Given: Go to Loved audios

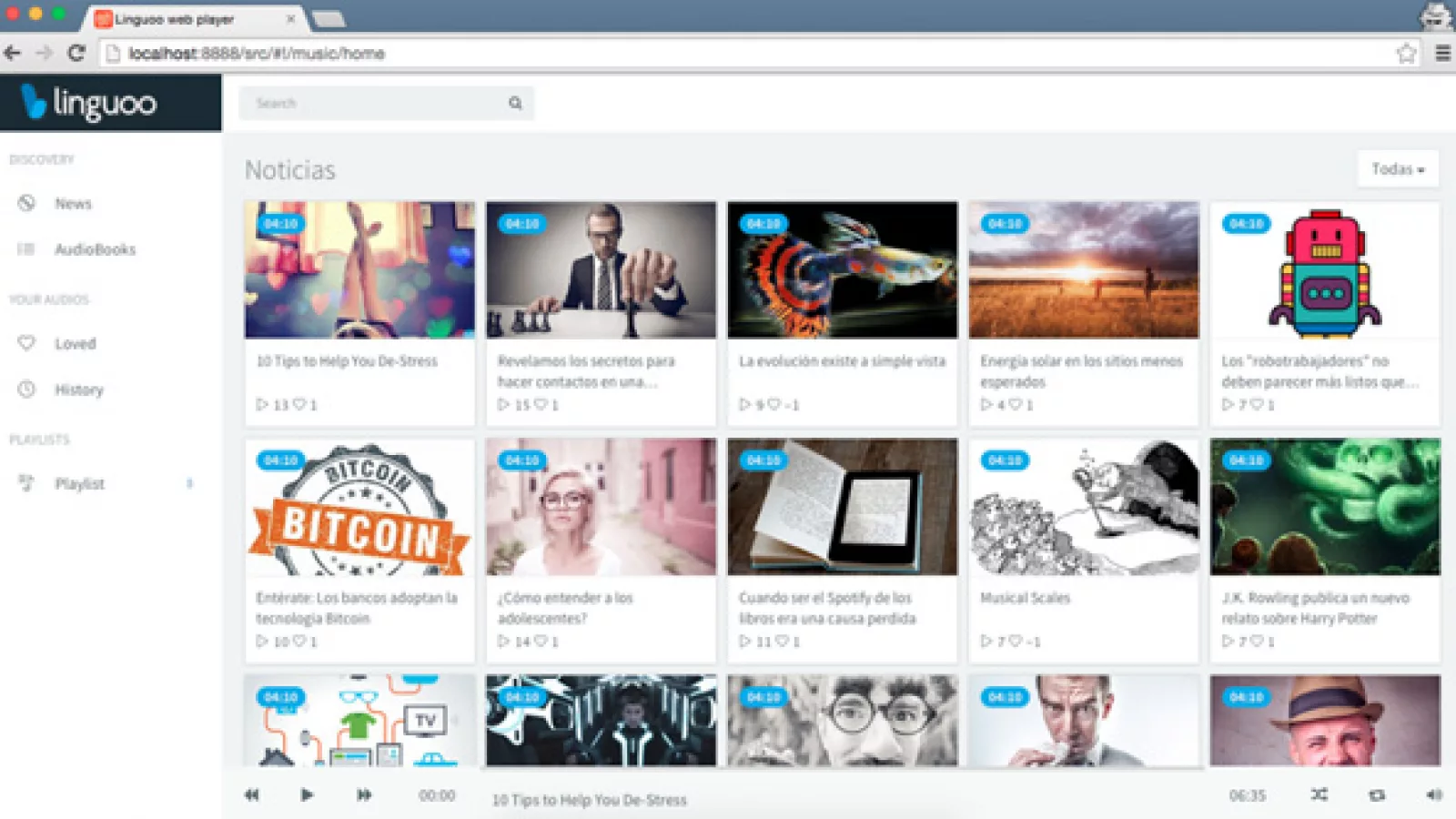Looking at the screenshot, I should pyautogui.click(x=75, y=344).
